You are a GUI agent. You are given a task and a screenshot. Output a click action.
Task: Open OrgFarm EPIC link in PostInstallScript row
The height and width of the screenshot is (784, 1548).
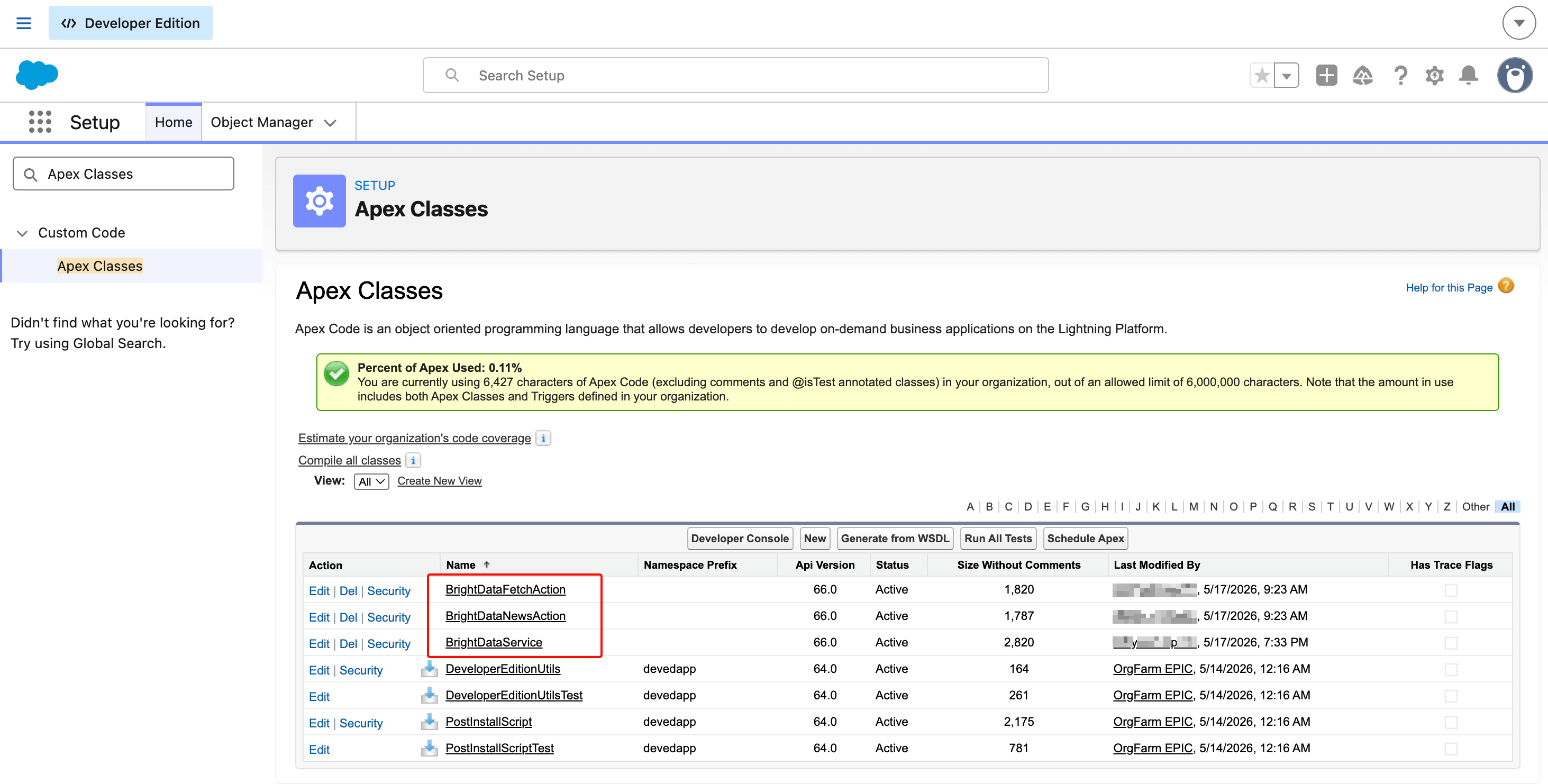(x=1153, y=721)
